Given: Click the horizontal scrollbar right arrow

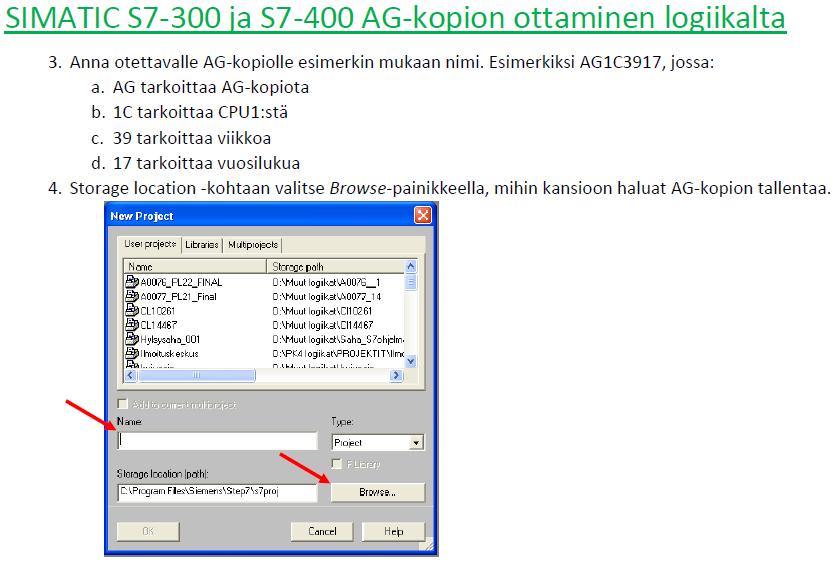Looking at the screenshot, I should click(x=396, y=375).
